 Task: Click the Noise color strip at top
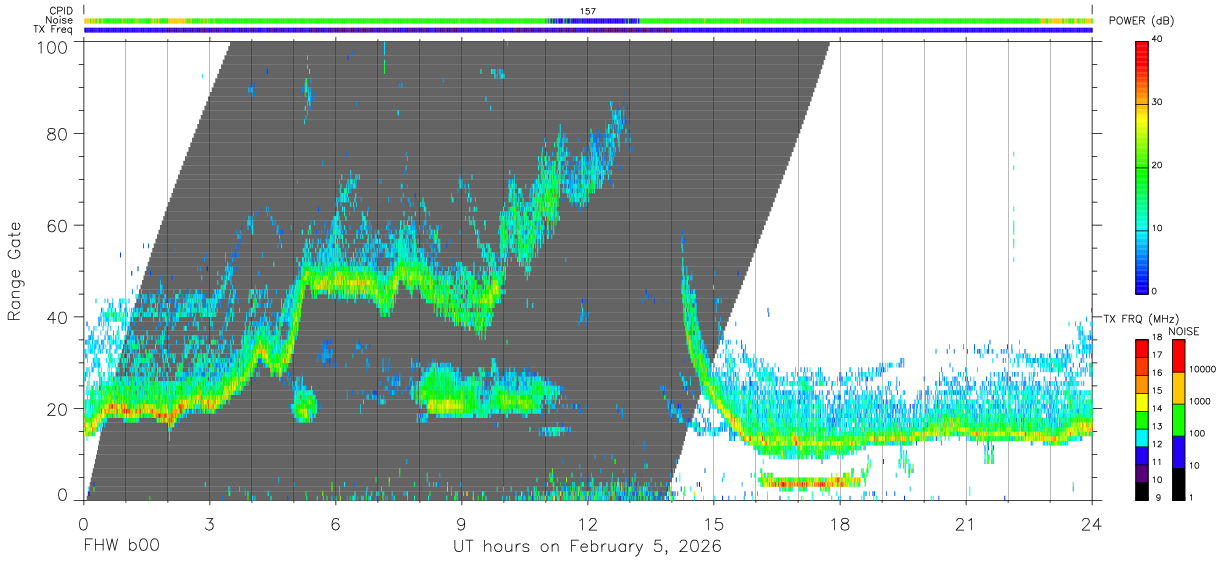(x=588, y=20)
